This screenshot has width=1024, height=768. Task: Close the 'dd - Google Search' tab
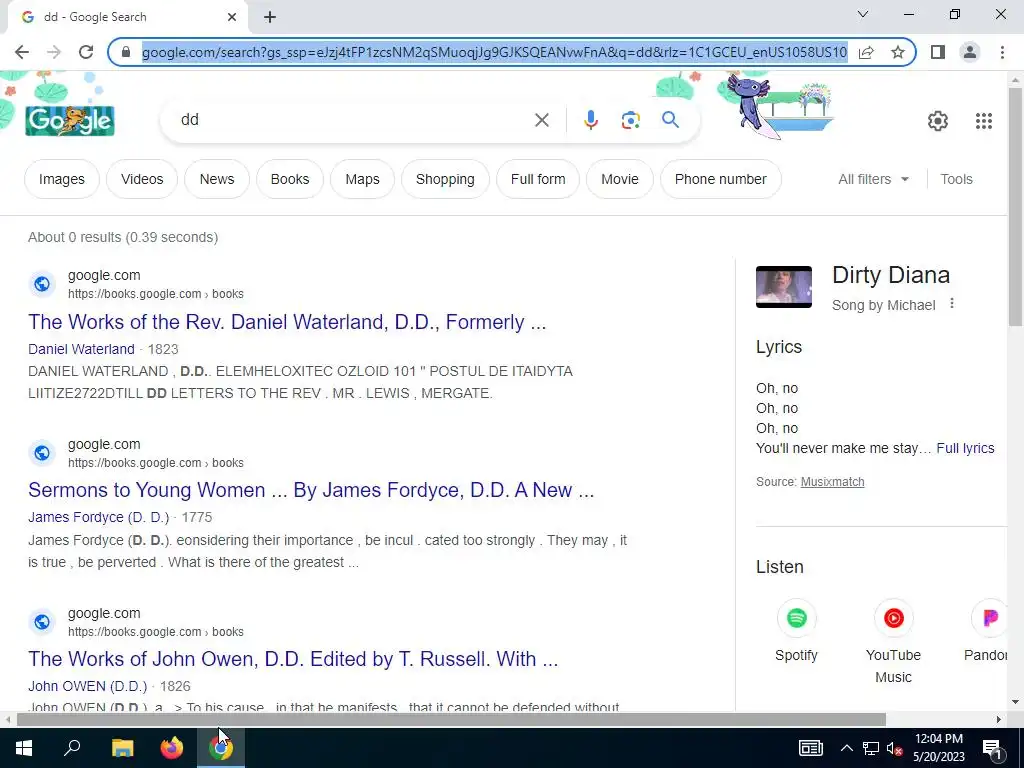pyautogui.click(x=232, y=17)
